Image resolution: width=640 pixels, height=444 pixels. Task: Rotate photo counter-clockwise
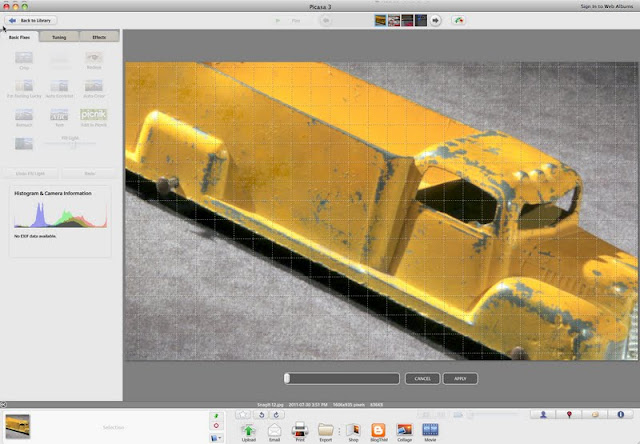coord(261,415)
